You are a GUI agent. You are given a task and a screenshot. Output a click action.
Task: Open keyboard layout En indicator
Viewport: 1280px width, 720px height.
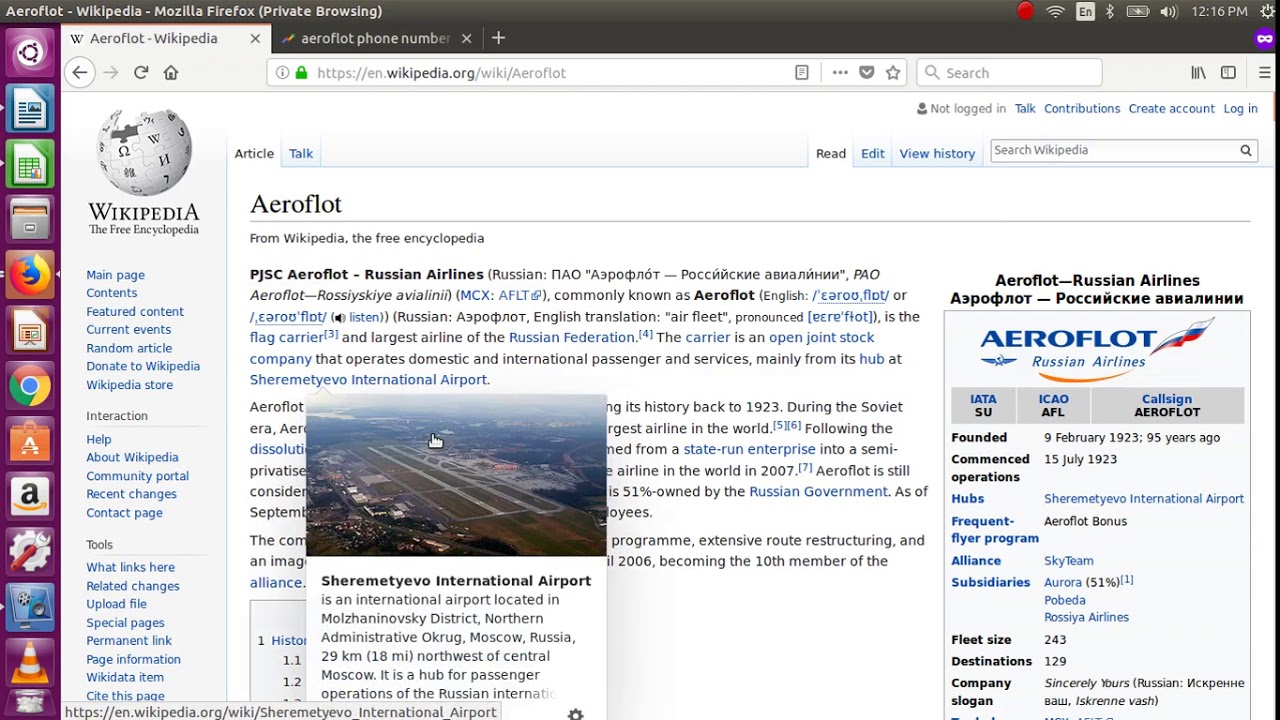pos(1085,11)
